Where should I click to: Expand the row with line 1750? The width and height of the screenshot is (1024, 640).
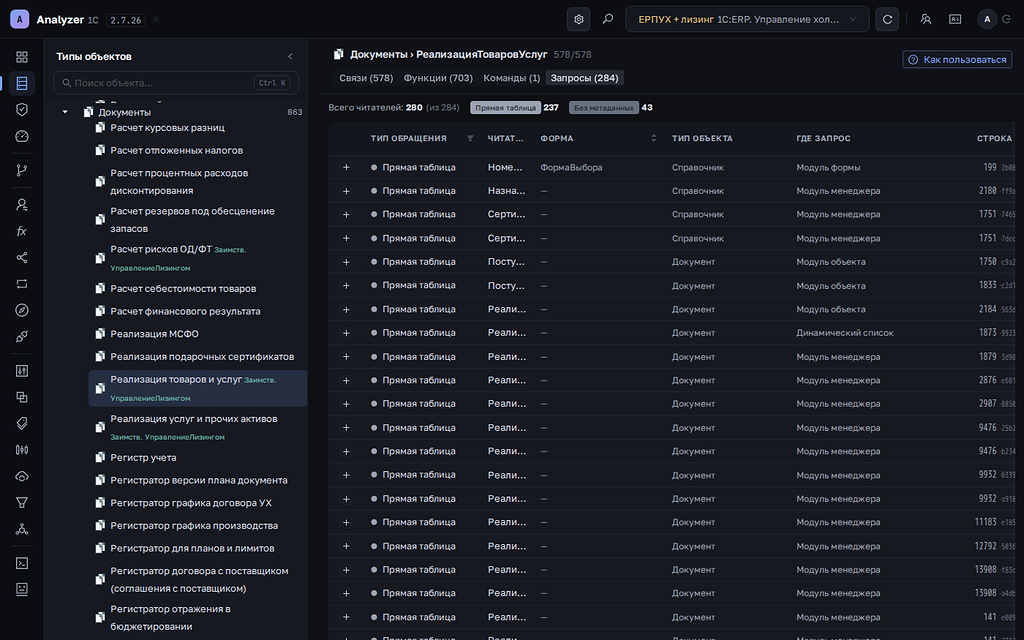click(346, 263)
